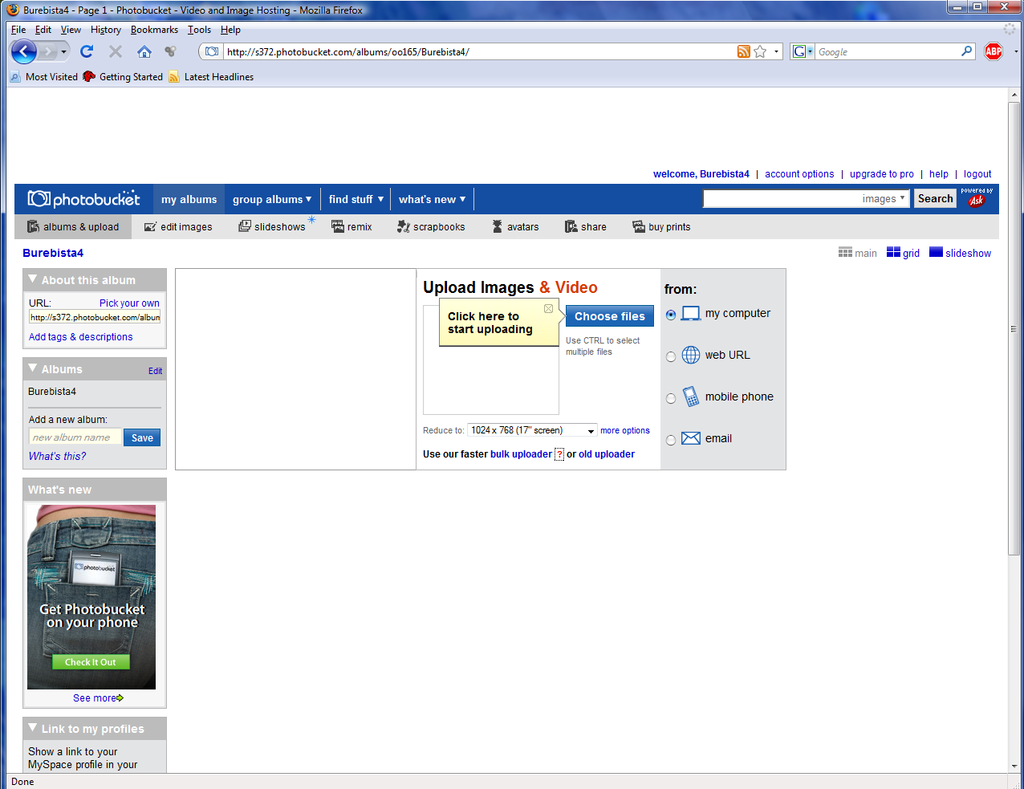Open the scrapbooks tool
This screenshot has height=789, width=1024.
pos(431,227)
